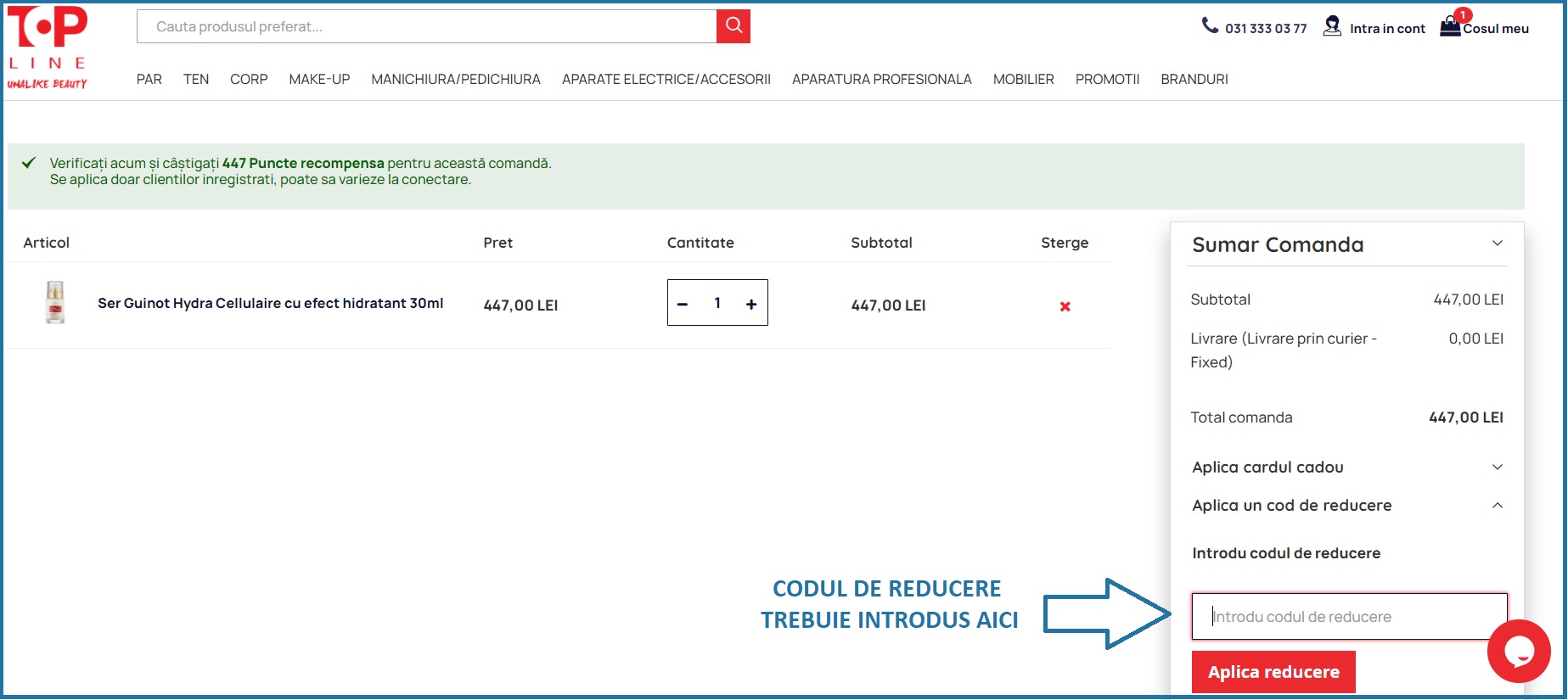Click the Articol column header
Screen dimensions: 1568x700
pos(46,243)
